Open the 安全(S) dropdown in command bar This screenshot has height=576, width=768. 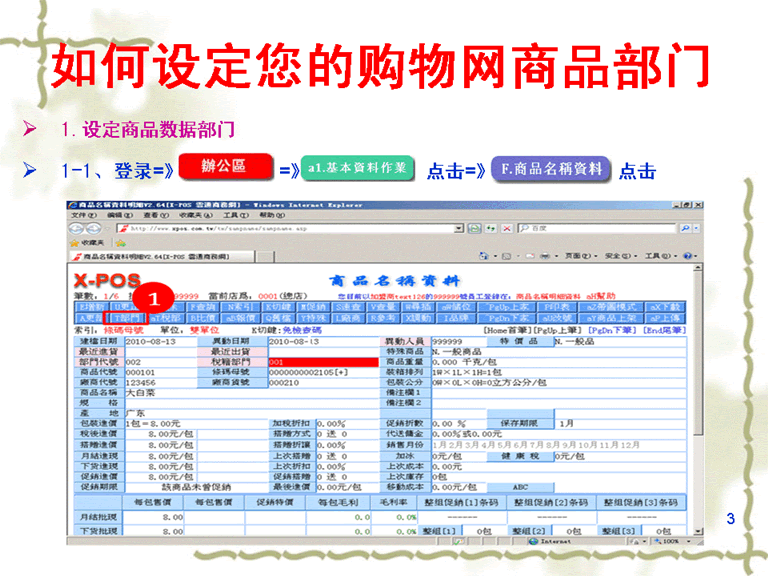(x=621, y=256)
